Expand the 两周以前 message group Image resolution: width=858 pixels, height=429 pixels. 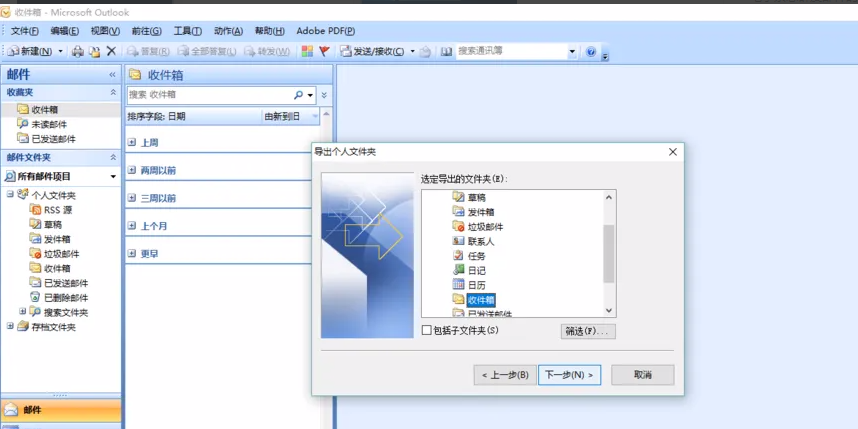[x=131, y=170]
